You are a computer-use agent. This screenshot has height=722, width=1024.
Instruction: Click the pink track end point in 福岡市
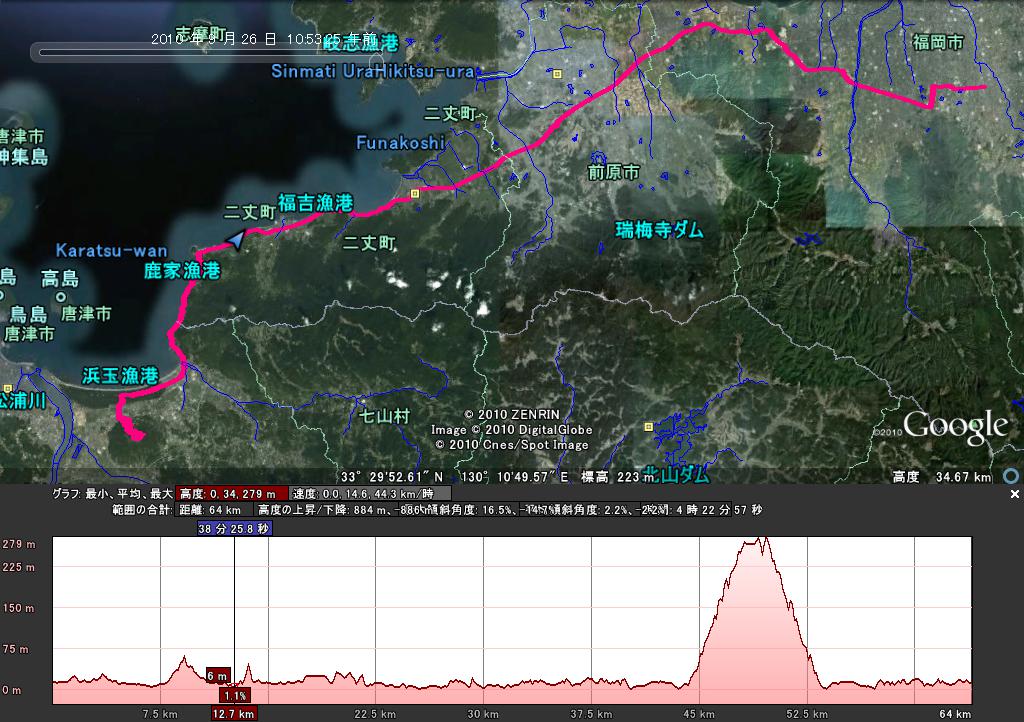(983, 87)
